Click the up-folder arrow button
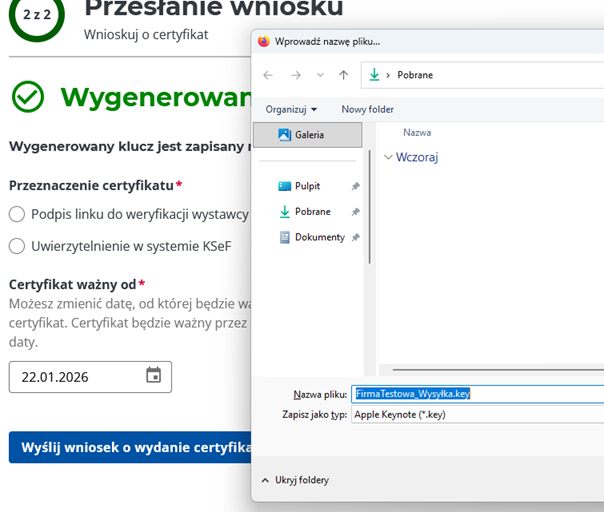The height and width of the screenshot is (512, 604). [x=343, y=75]
